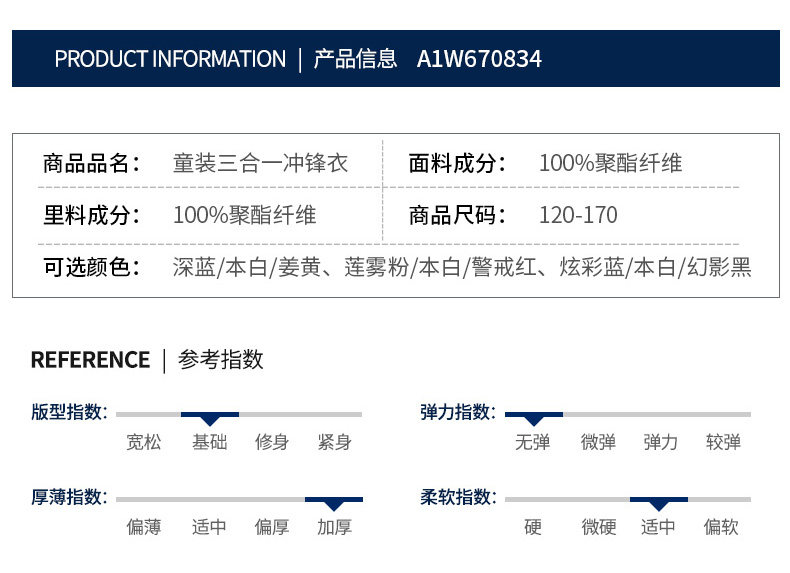Image resolution: width=790 pixels, height=573 pixels.
Task: Click the REFERENCE section heading
Action: click(90, 360)
